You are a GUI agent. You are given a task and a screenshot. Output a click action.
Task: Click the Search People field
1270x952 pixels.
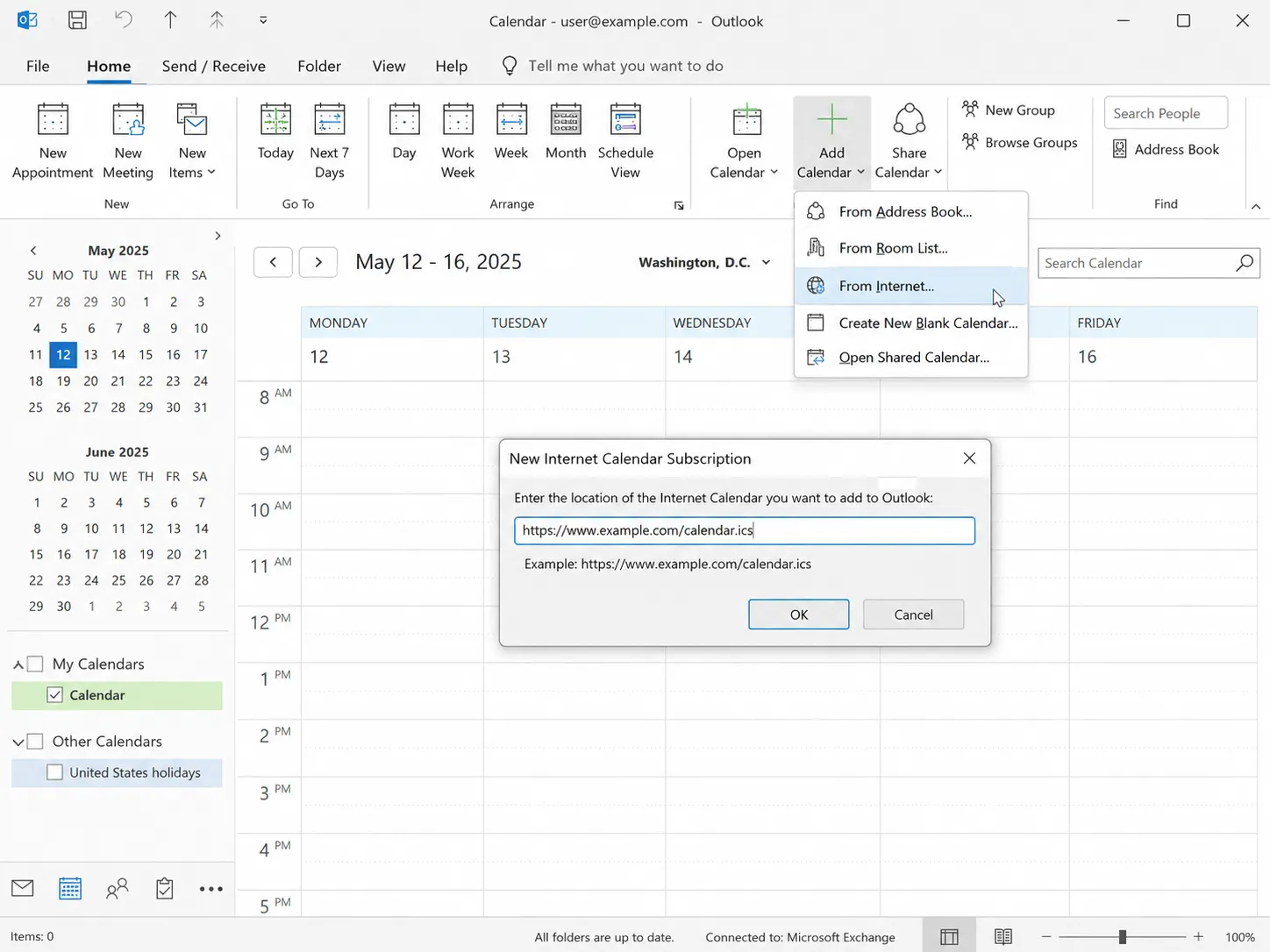pyautogui.click(x=1166, y=113)
